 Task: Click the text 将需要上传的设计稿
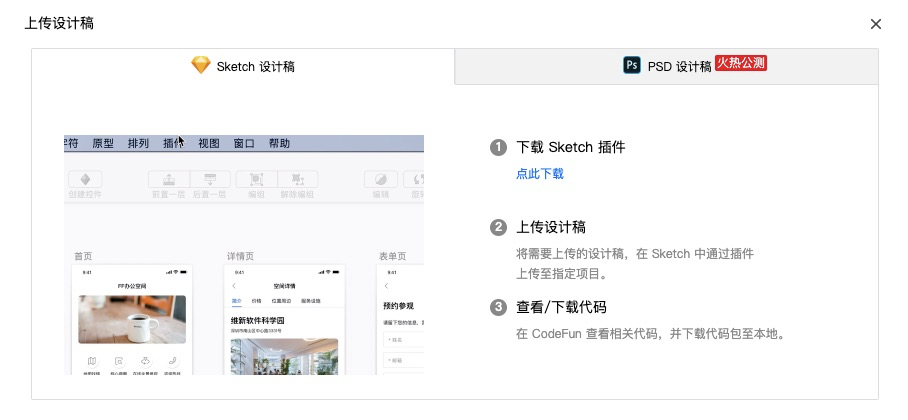(569, 254)
